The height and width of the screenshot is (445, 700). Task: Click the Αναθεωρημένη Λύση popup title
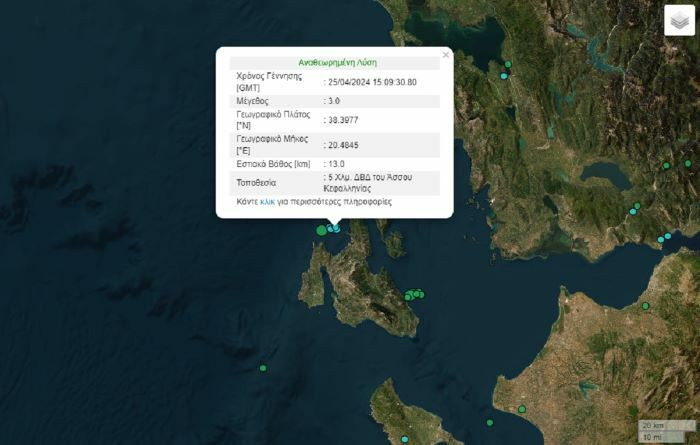[334, 62]
